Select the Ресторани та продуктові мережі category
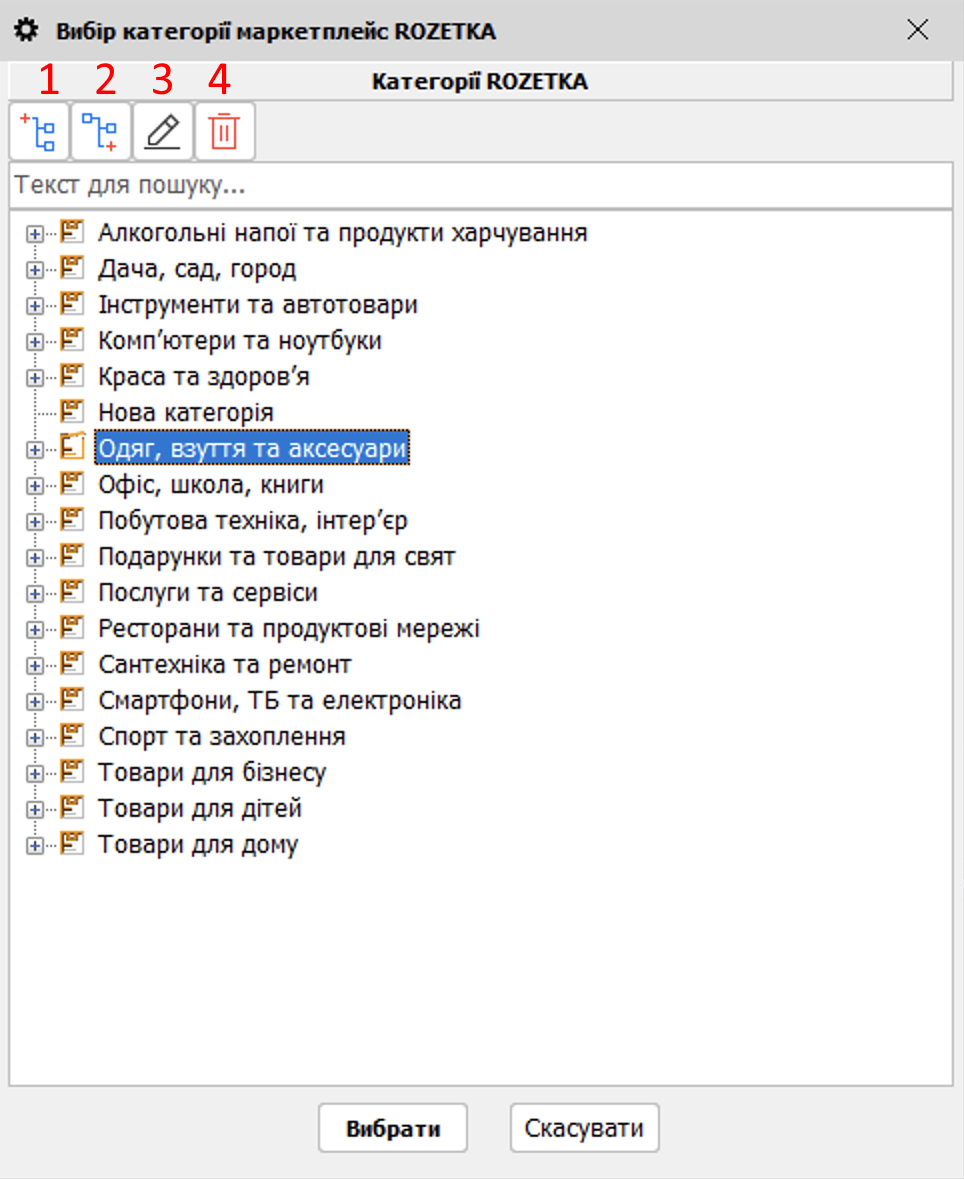964x1180 pixels. click(x=289, y=628)
